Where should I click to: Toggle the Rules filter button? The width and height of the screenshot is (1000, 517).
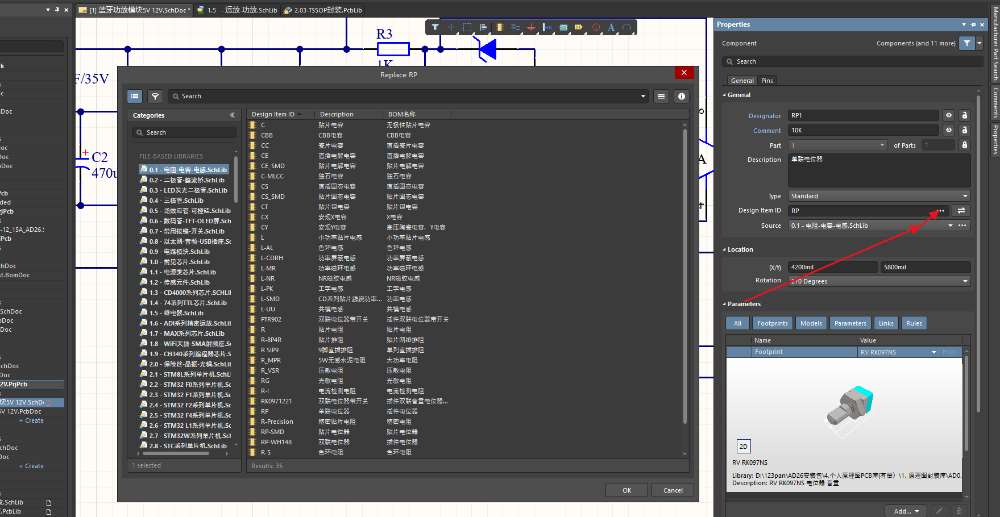[913, 323]
